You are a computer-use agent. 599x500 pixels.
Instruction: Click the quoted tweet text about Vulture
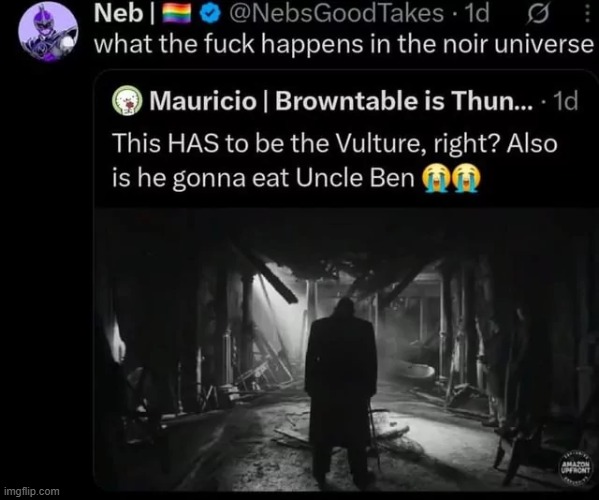335,160
